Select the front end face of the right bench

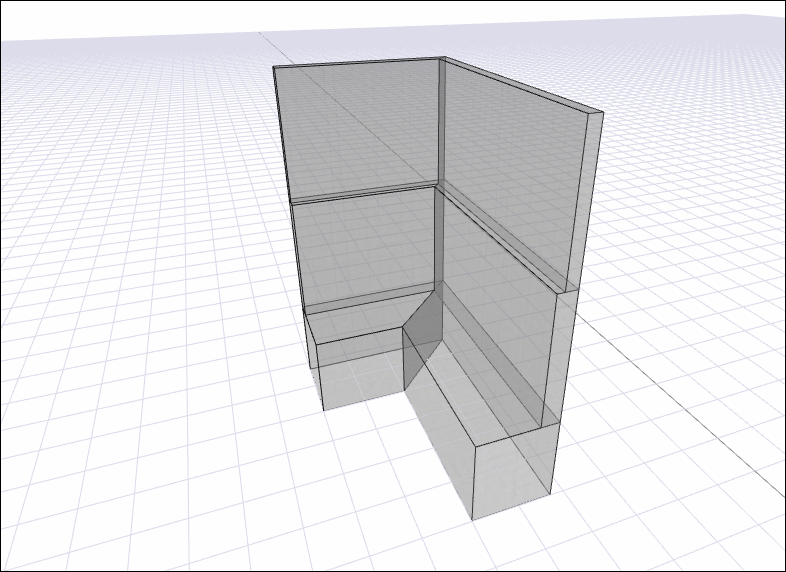(x=514, y=471)
